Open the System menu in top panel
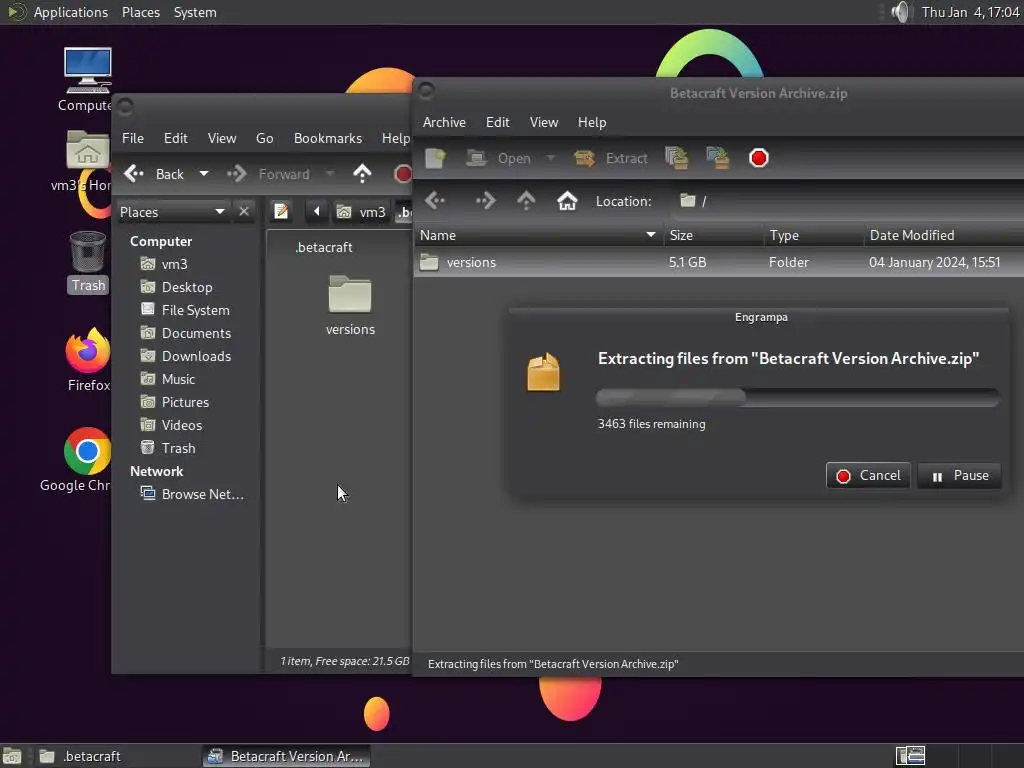Image resolution: width=1024 pixels, height=768 pixels. point(195,12)
